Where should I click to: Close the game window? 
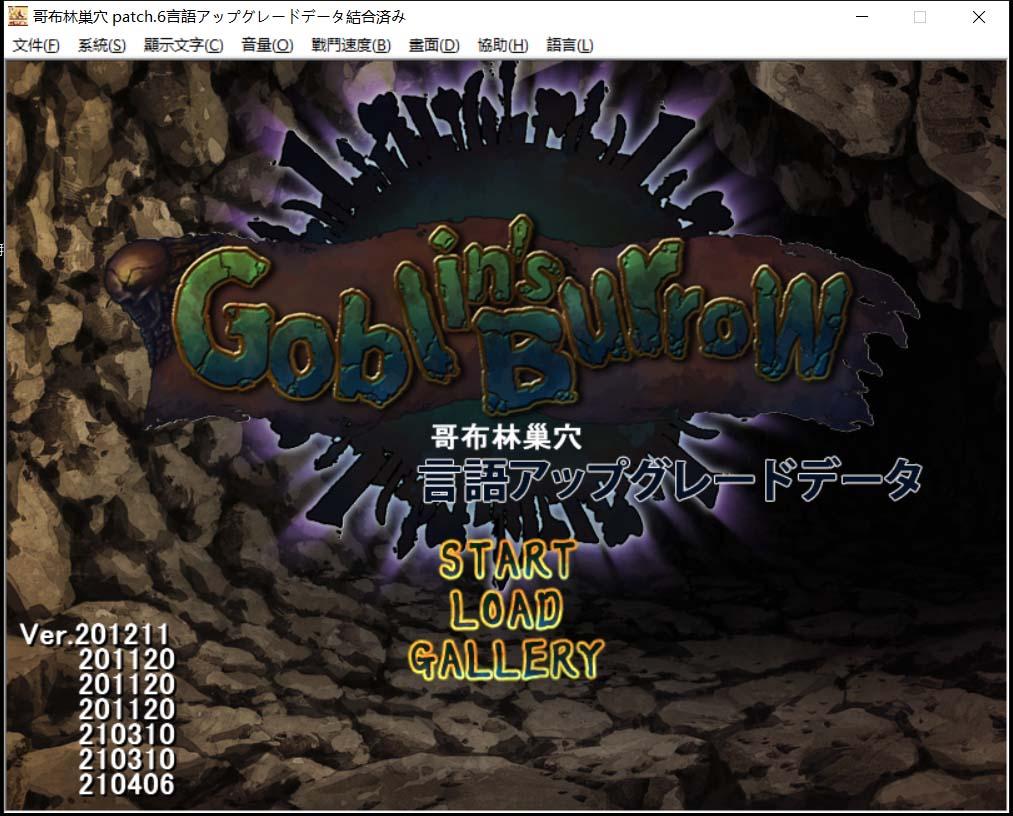pyautogui.click(x=979, y=17)
